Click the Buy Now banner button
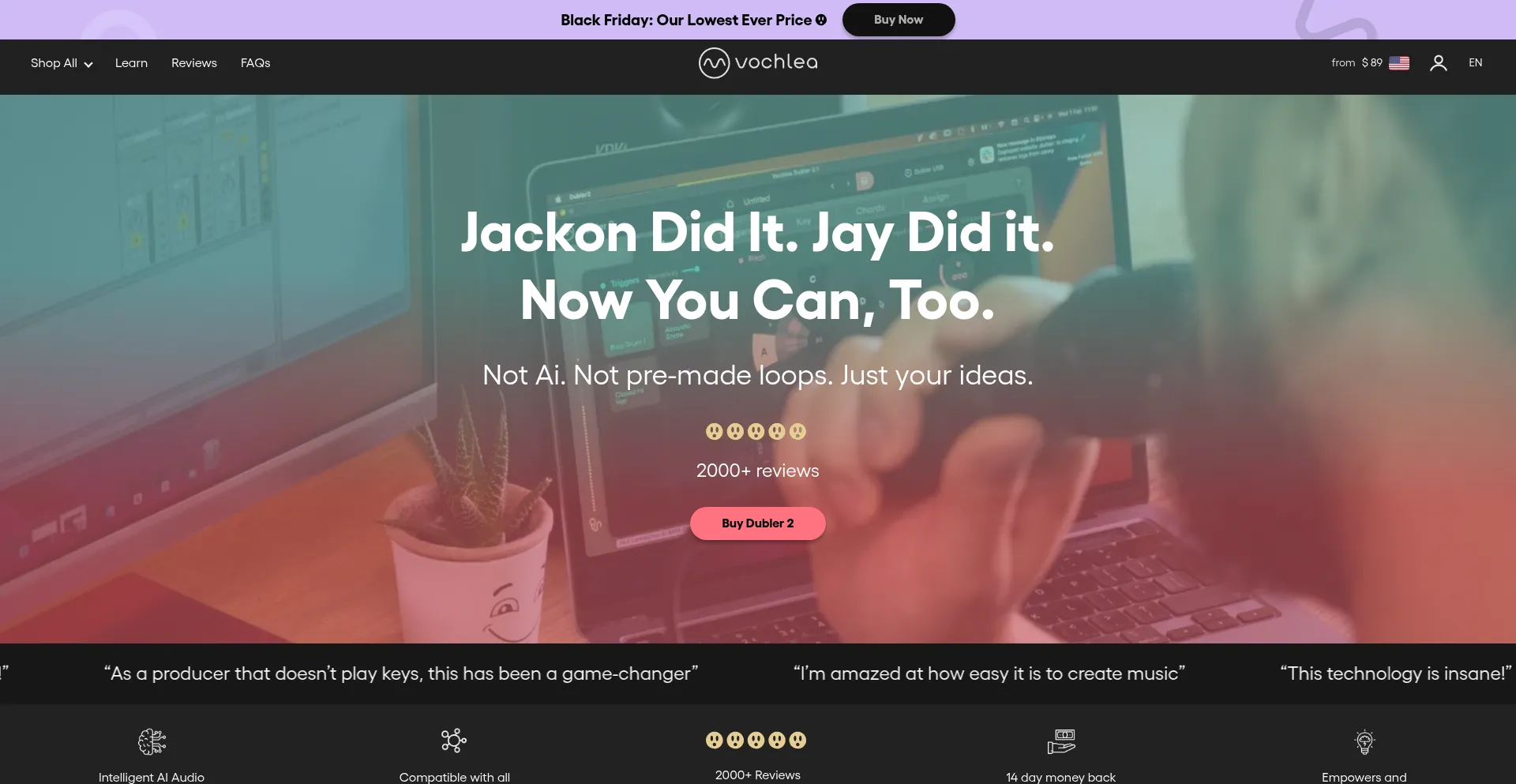The width and height of the screenshot is (1516, 784). [899, 20]
